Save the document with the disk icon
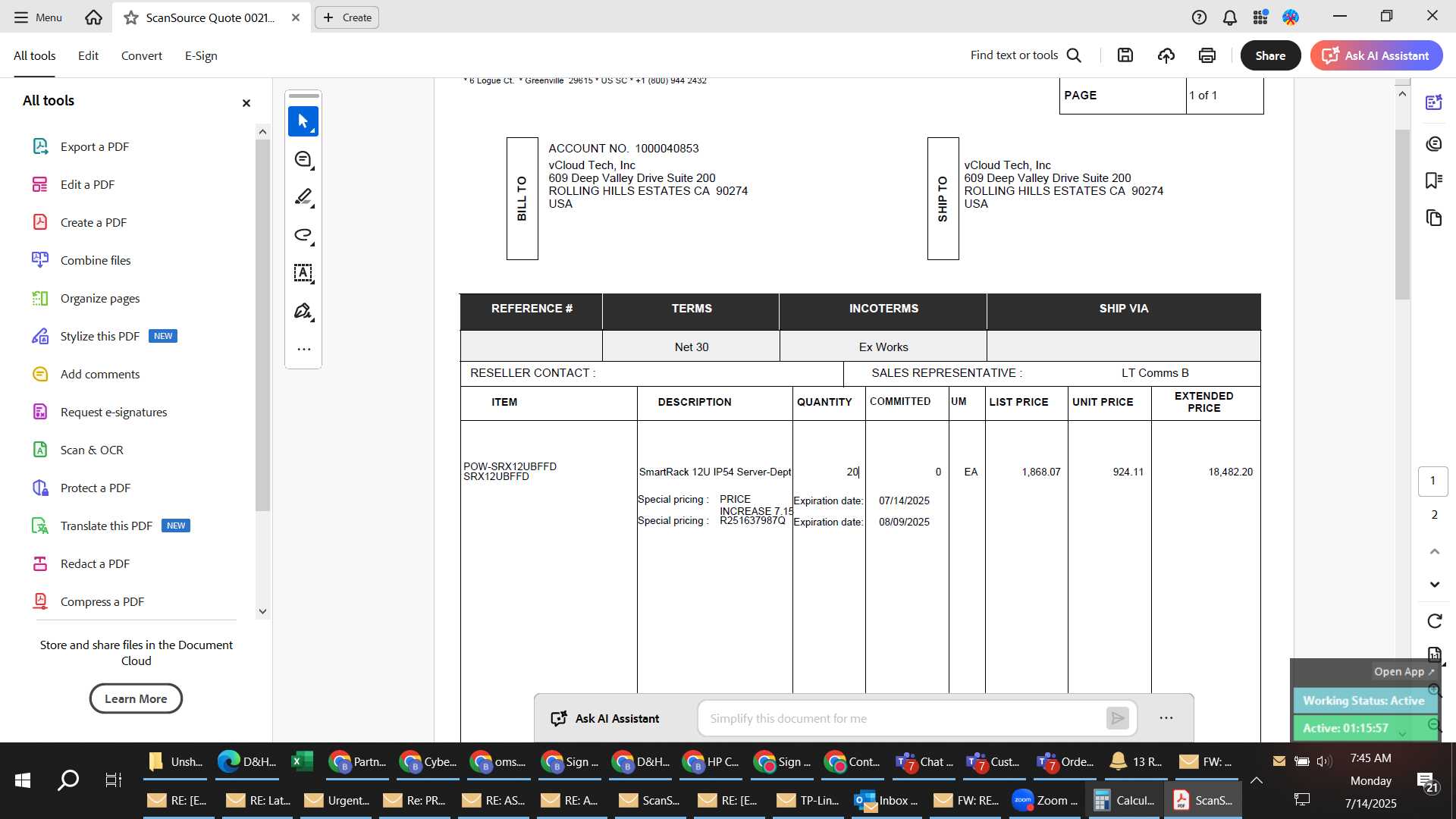1456x819 pixels. (x=1125, y=55)
